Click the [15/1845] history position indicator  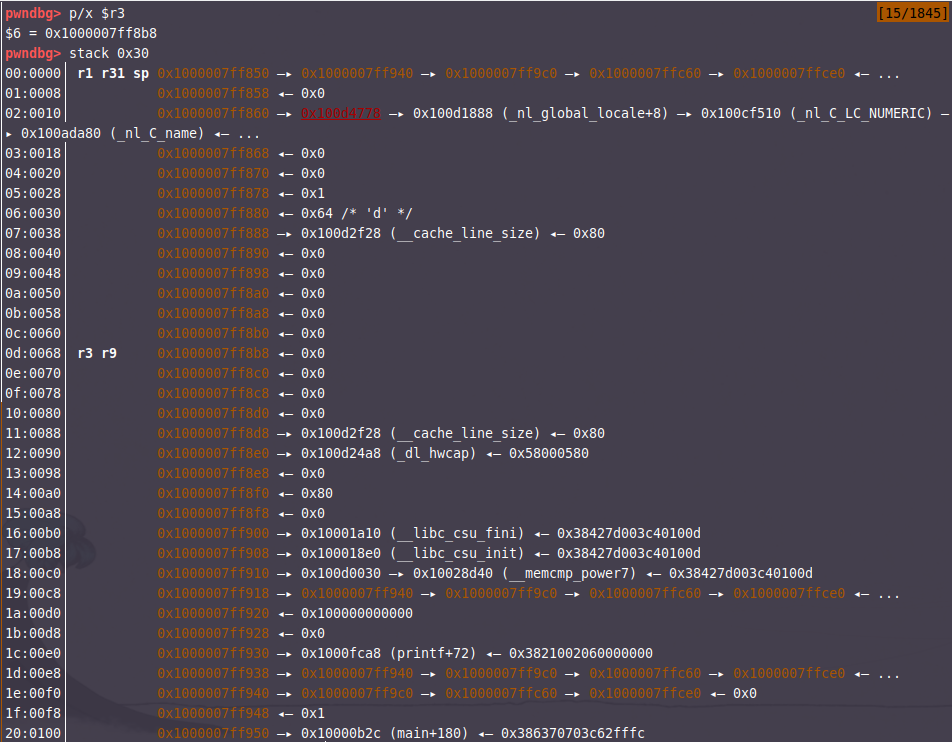point(910,13)
